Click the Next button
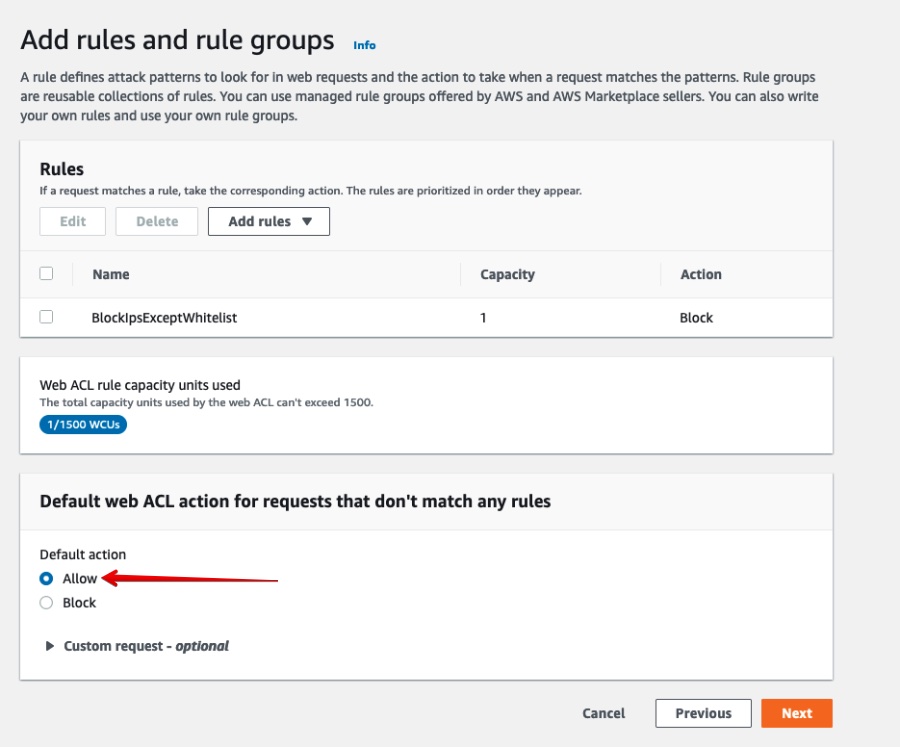Image resolution: width=900 pixels, height=747 pixels. tap(796, 713)
